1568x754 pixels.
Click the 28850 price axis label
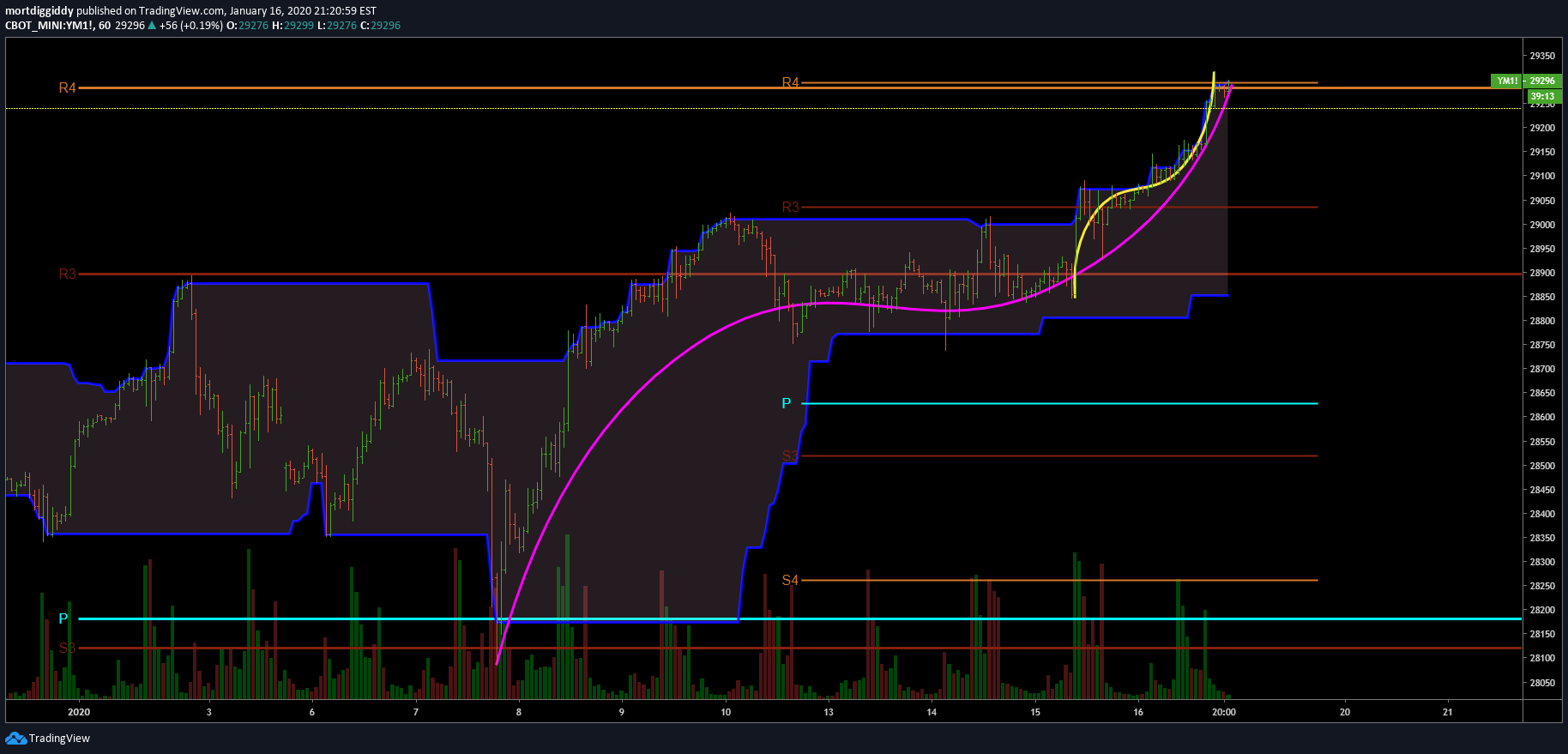pos(1542,297)
